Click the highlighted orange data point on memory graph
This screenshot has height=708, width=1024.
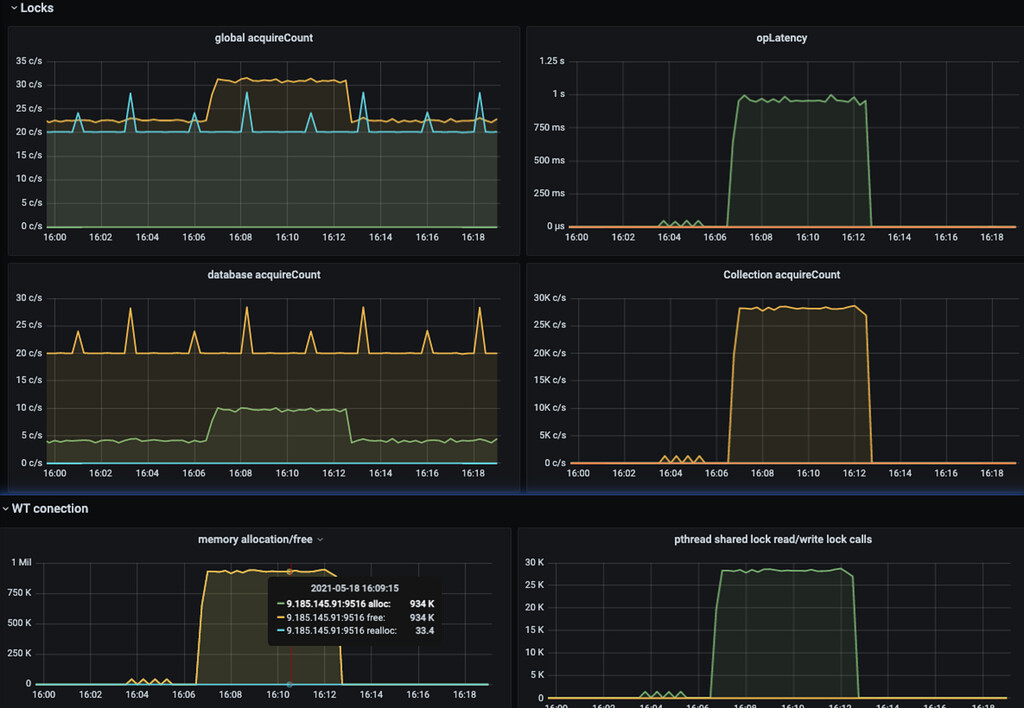[289, 571]
